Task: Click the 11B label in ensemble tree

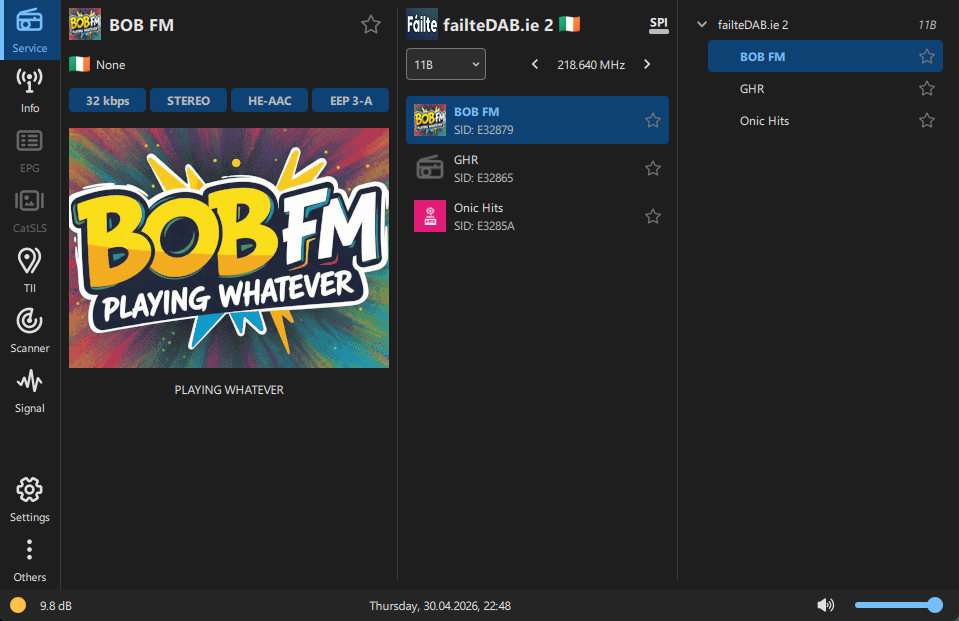Action: (927, 25)
